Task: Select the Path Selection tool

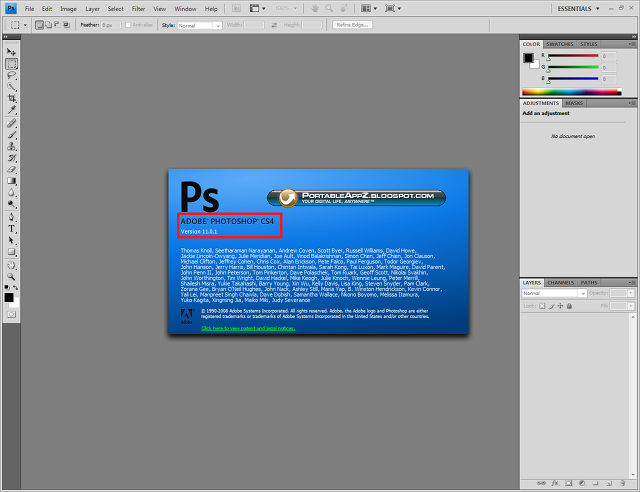Action: [x=11, y=240]
